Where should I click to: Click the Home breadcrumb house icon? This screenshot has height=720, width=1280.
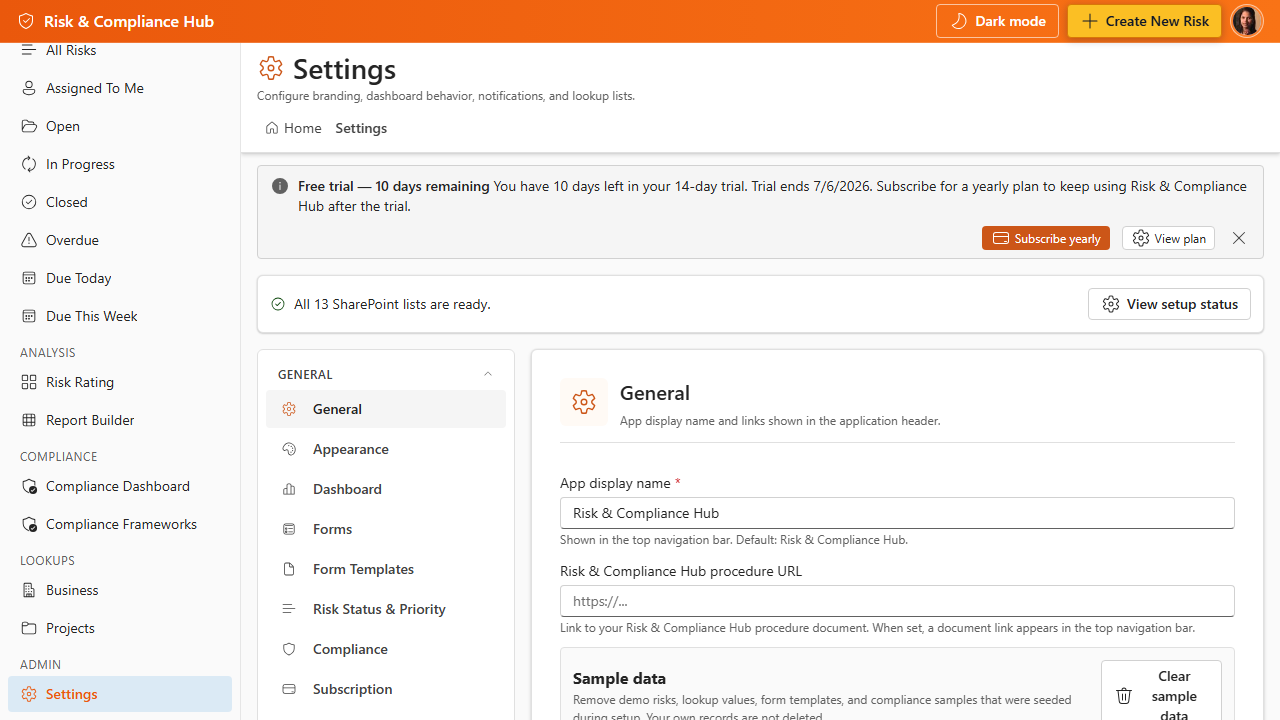point(272,128)
